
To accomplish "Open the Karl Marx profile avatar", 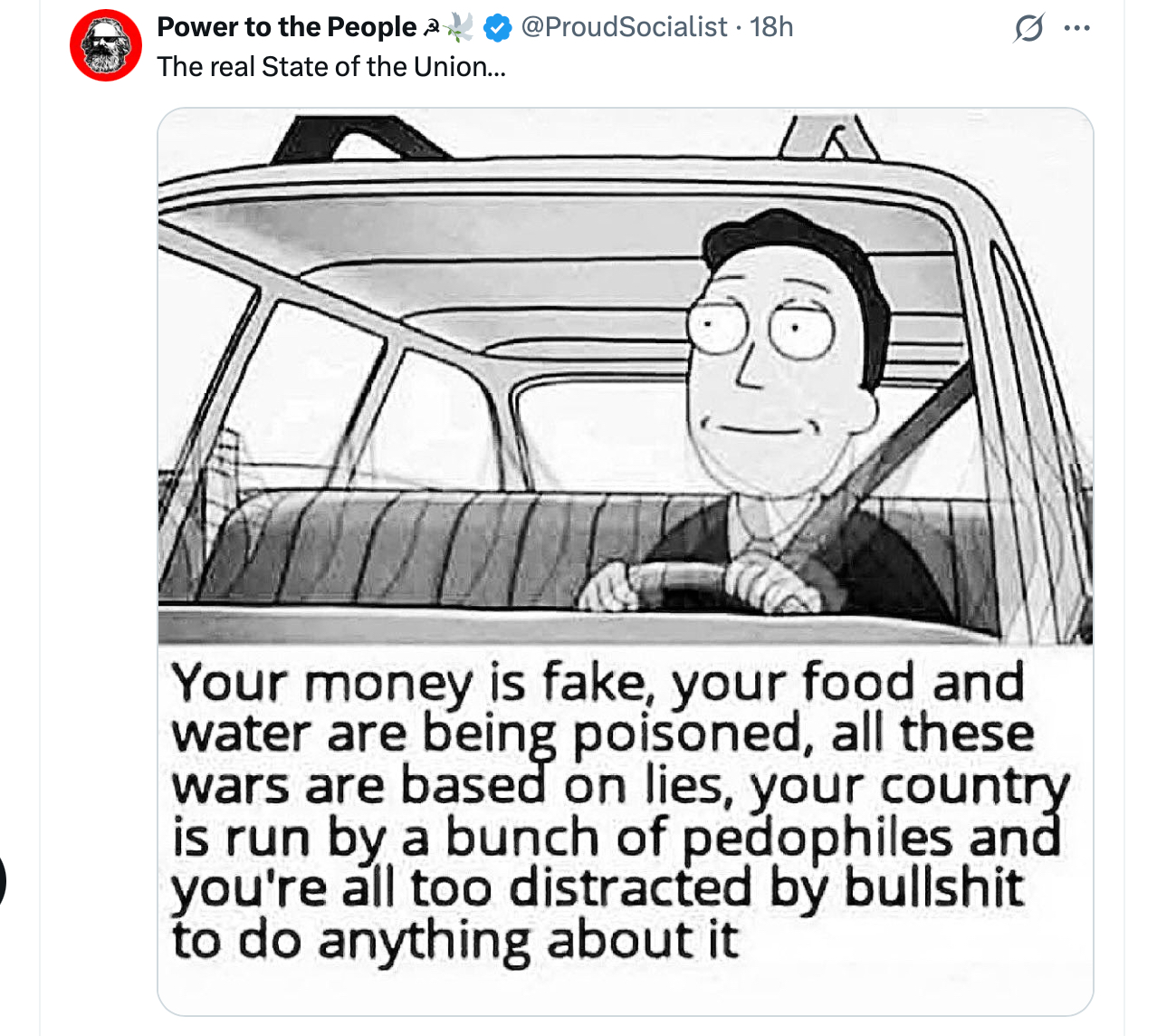I will pos(106,45).
